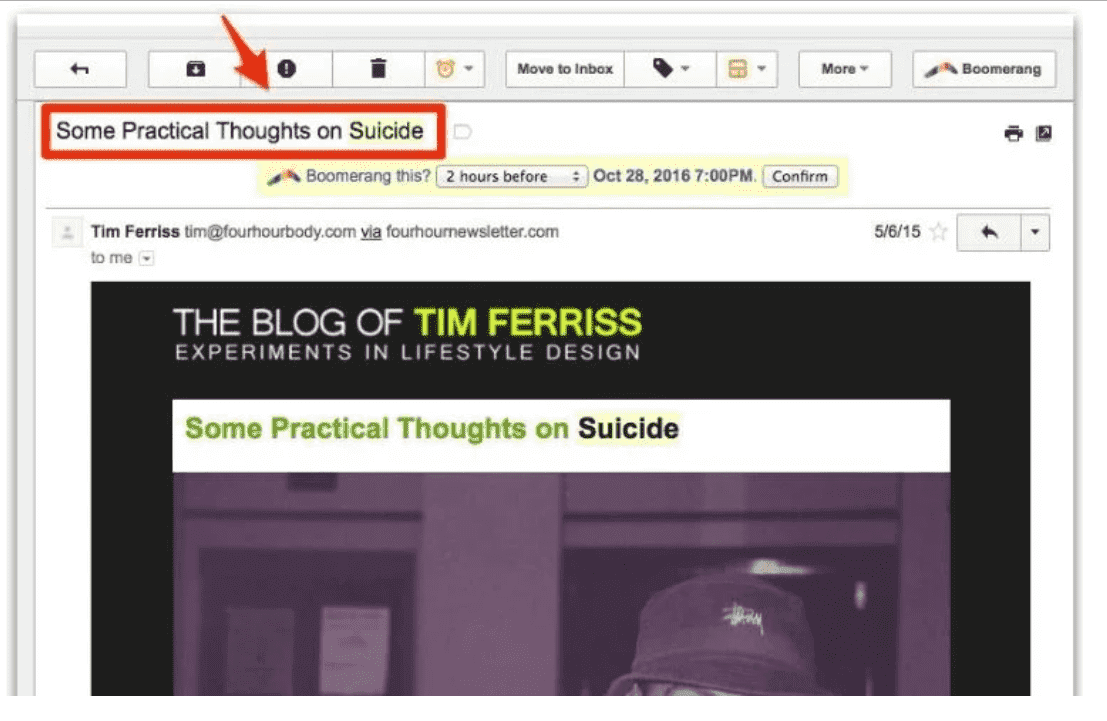Screen dimensions: 1107x721
Task: Confirm the Boomerang reminder
Action: point(800,176)
